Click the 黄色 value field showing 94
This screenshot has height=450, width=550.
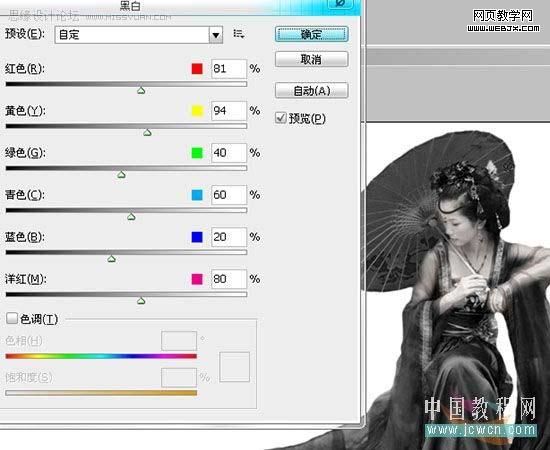pyautogui.click(x=229, y=111)
